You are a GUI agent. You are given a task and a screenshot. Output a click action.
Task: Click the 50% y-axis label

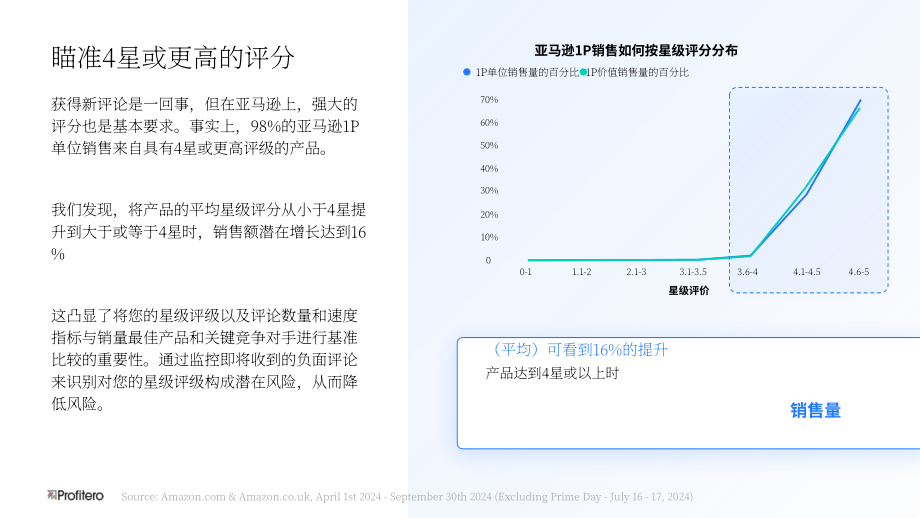pos(489,145)
